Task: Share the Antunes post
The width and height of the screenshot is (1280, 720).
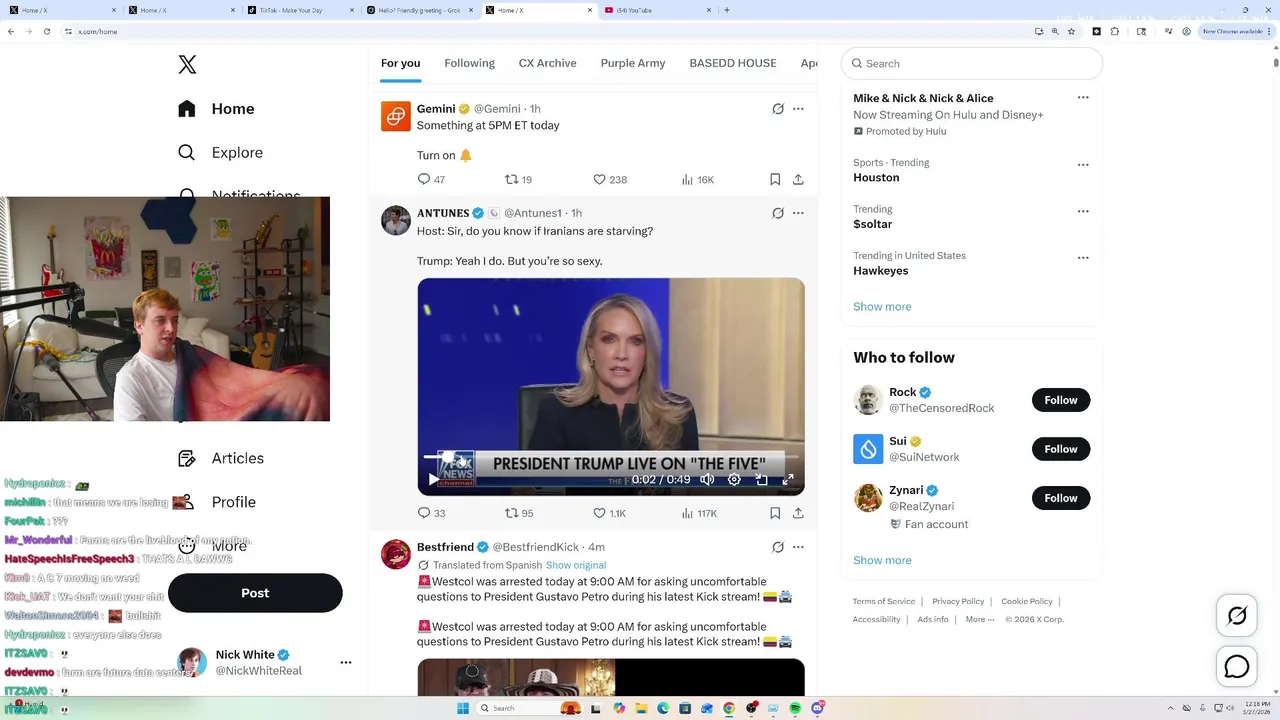Action: [x=798, y=513]
